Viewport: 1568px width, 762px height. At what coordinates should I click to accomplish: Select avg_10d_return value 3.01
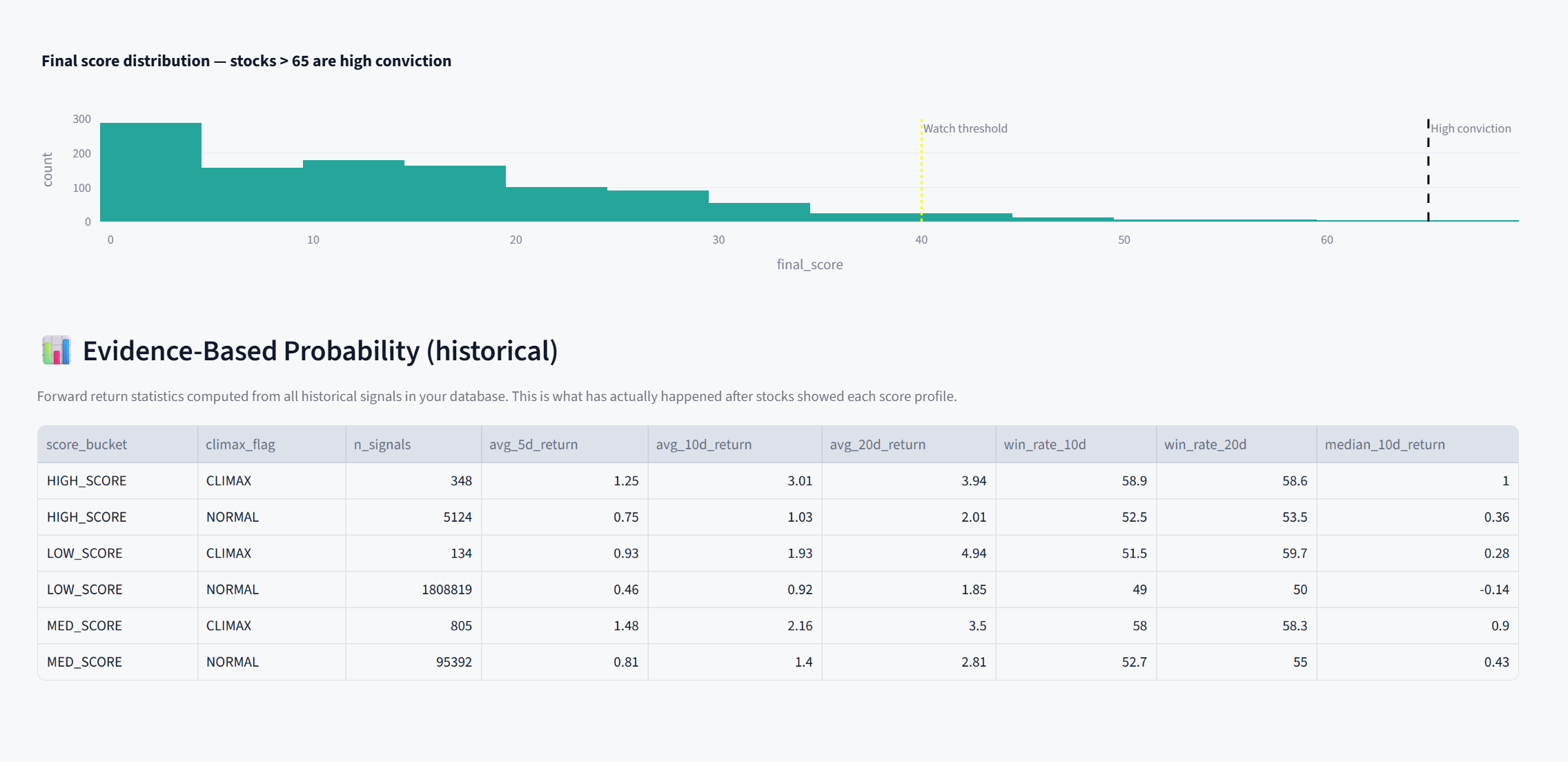click(735, 481)
